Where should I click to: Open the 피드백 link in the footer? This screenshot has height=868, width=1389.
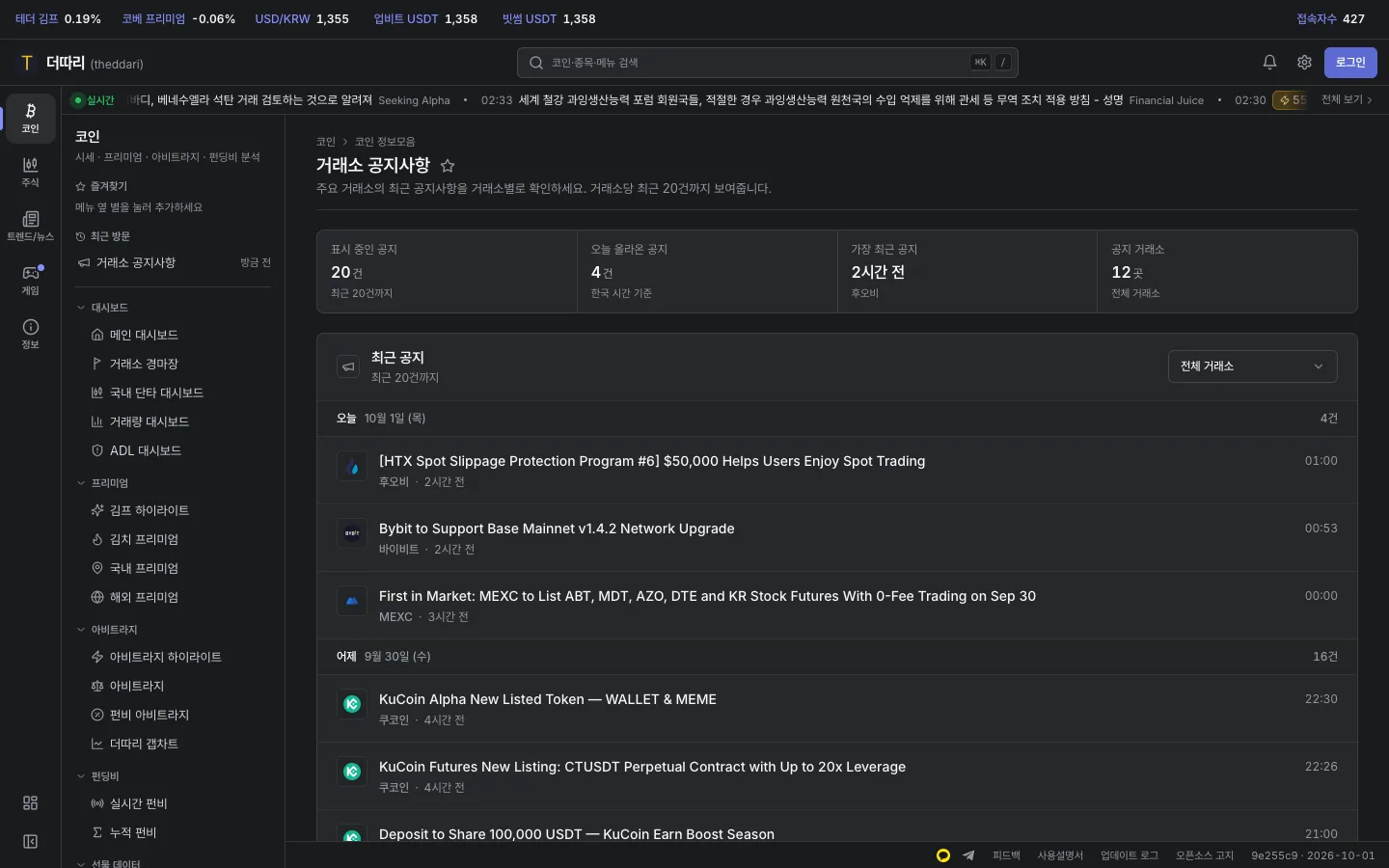1006,855
